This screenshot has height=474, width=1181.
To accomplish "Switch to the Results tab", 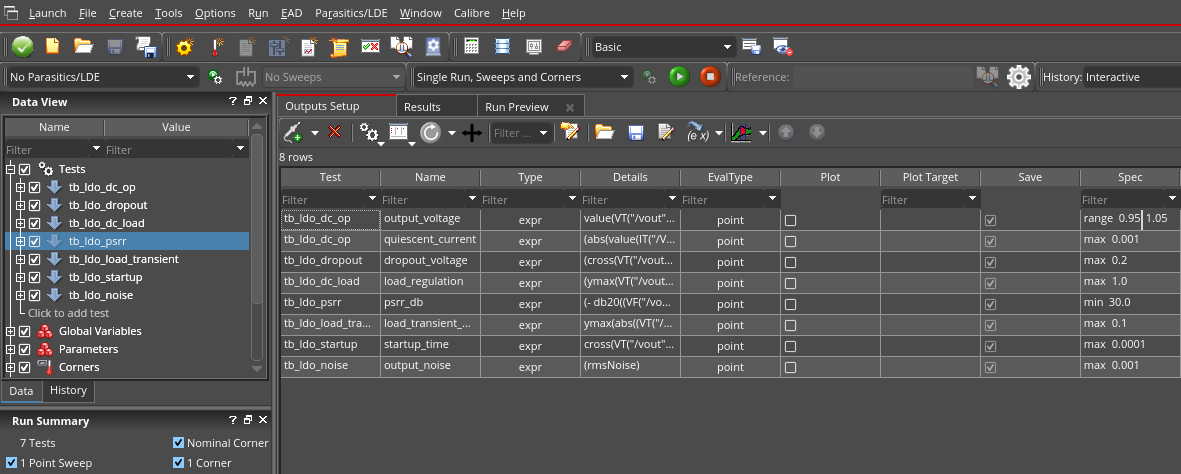I will (x=423, y=107).
